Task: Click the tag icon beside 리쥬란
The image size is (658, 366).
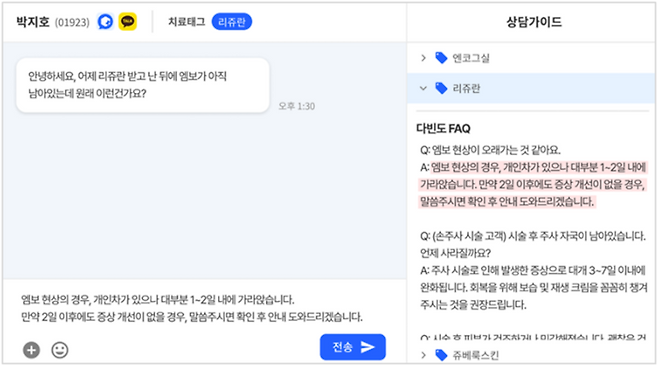Action: [x=441, y=88]
